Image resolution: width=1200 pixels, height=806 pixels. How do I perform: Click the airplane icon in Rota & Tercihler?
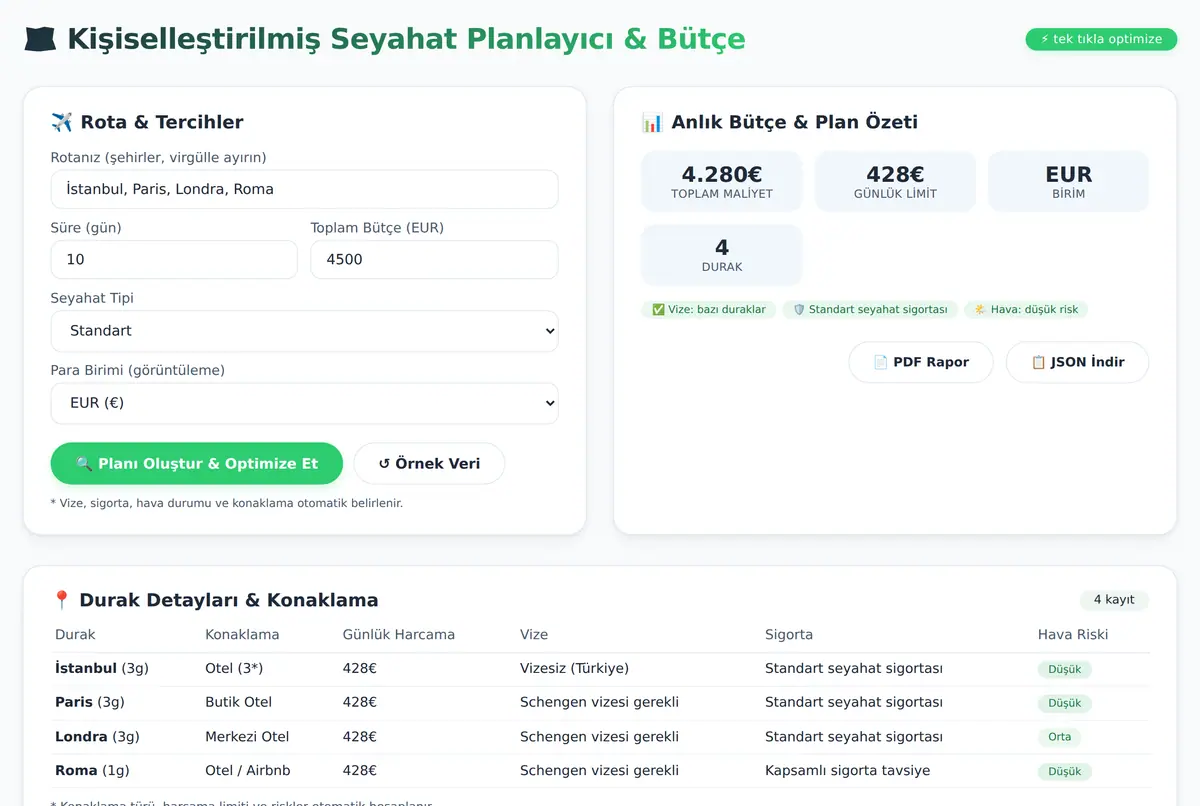click(62, 122)
